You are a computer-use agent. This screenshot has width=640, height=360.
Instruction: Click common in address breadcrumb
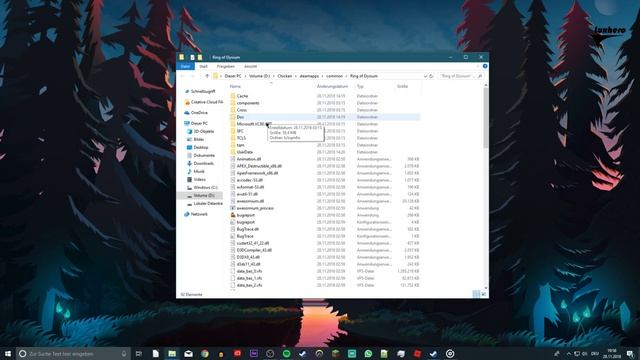click(x=334, y=76)
